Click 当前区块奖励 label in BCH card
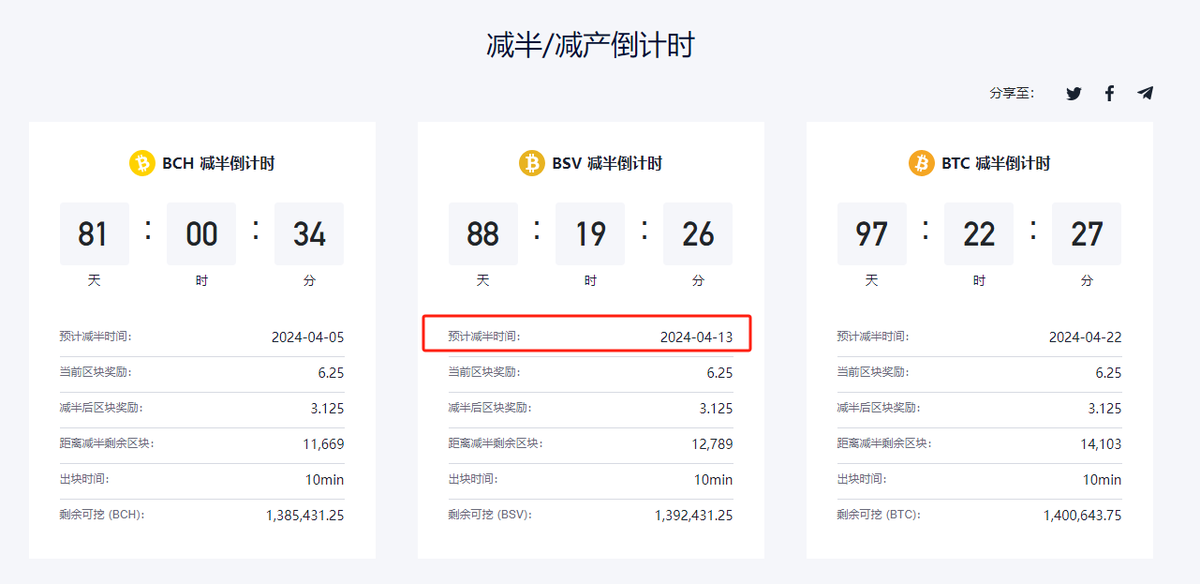This screenshot has width=1200, height=584. tap(95, 372)
